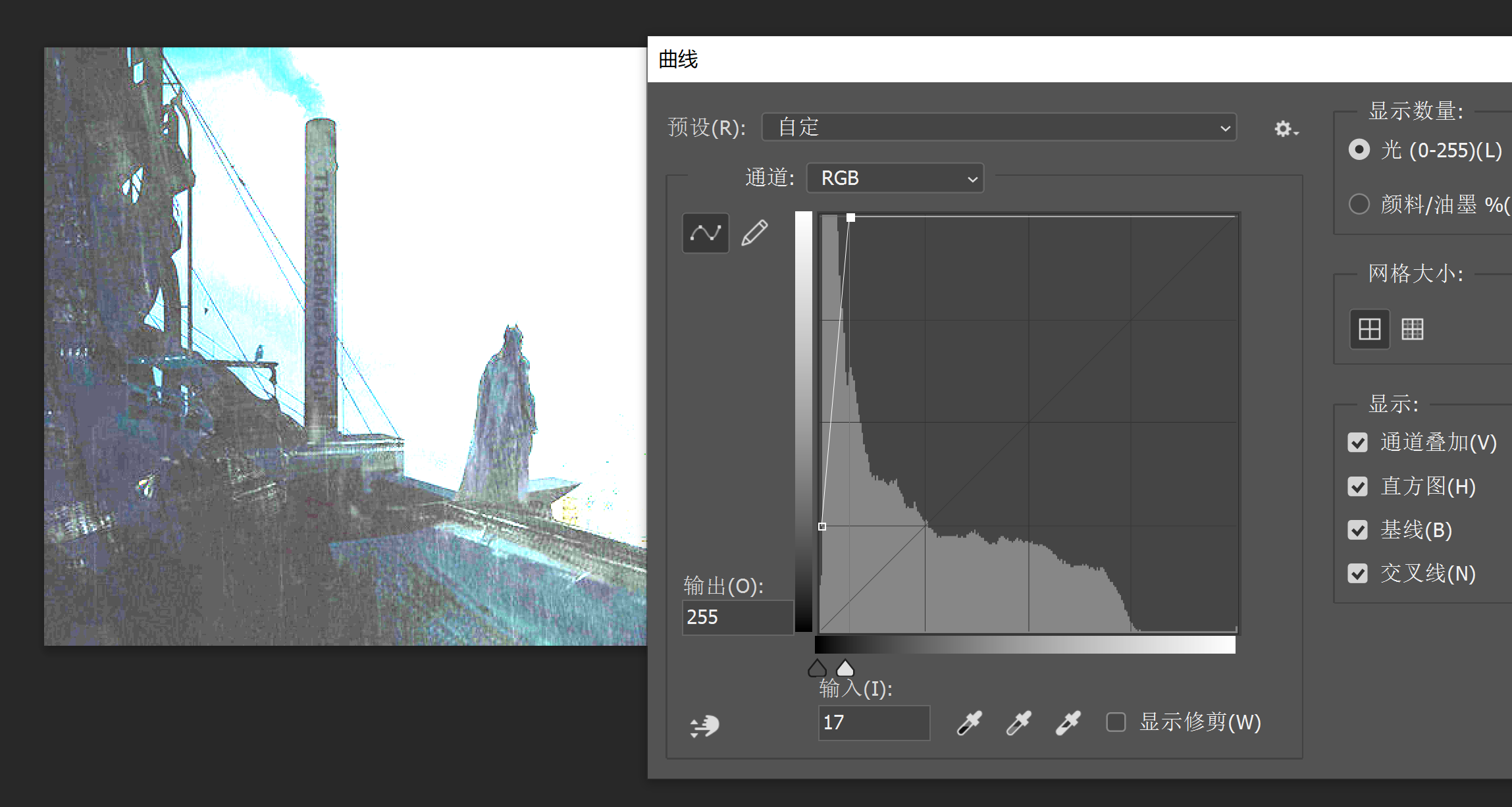The width and height of the screenshot is (1512, 807).
Task: Toggle the 交叉线(N) intersection line checkbox
Action: click(1357, 573)
